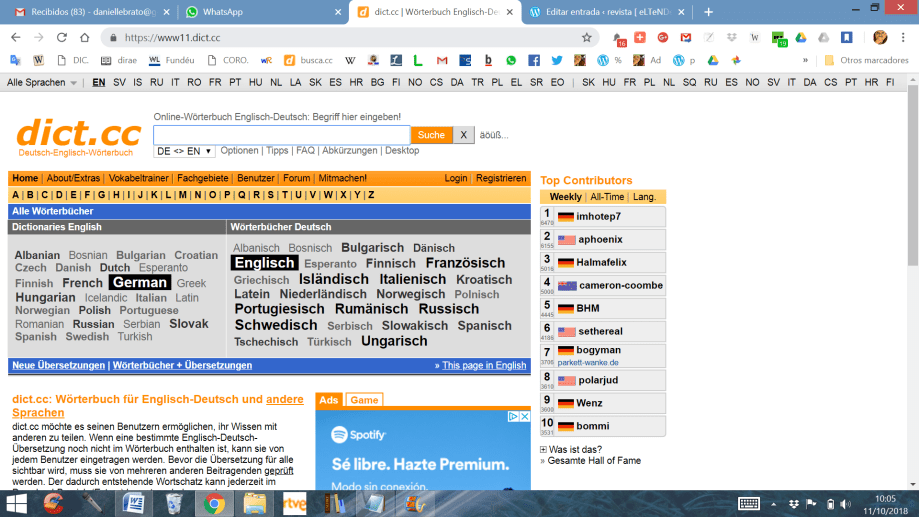Reload the page

[x=62, y=37]
